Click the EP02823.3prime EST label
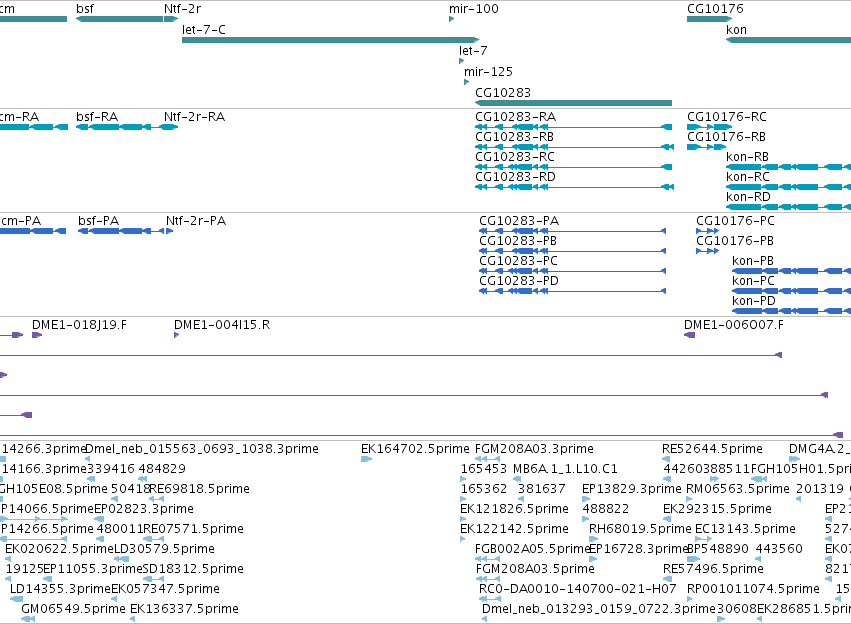 (144, 509)
